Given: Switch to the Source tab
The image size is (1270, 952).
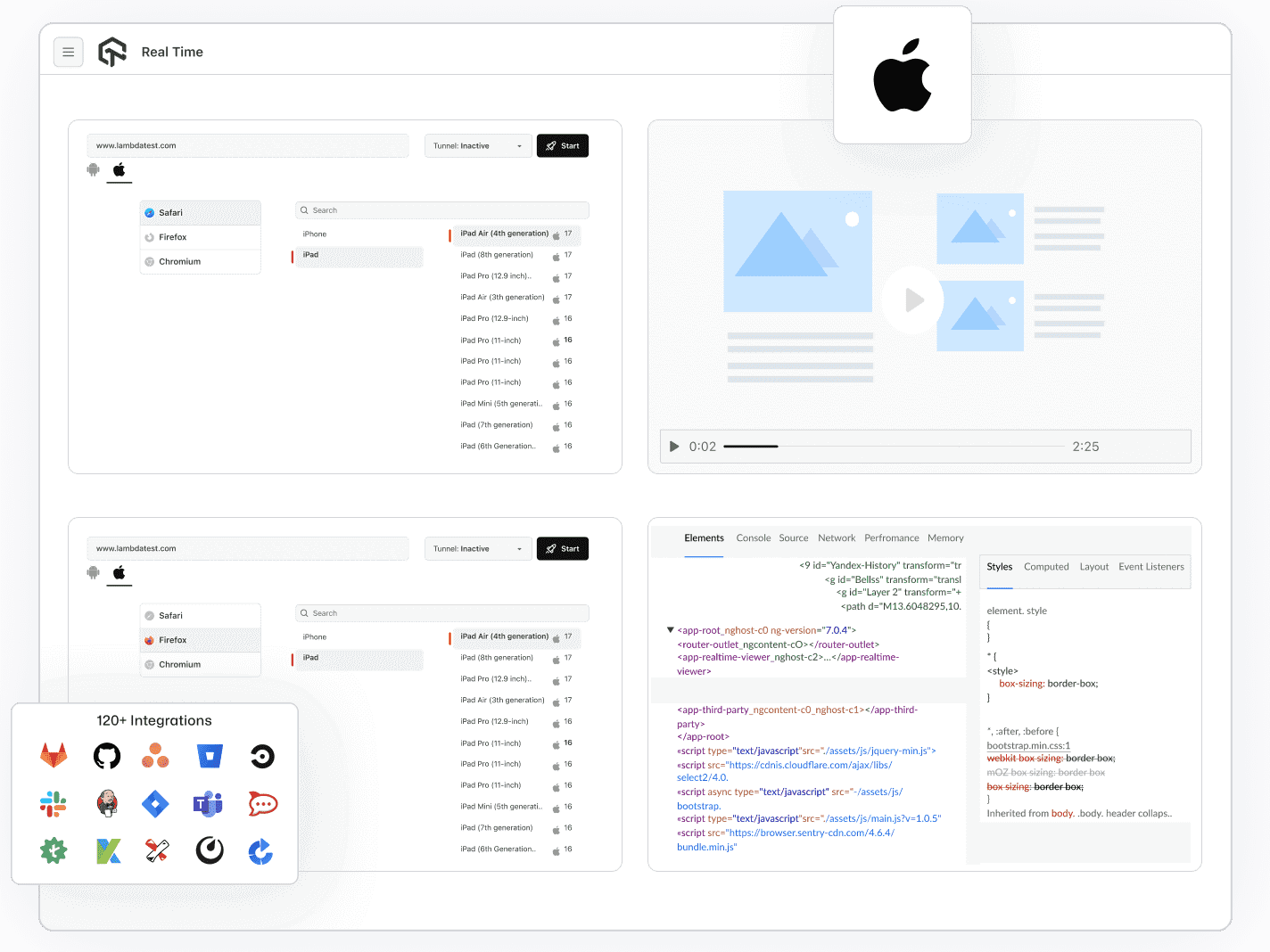Looking at the screenshot, I should (x=794, y=538).
